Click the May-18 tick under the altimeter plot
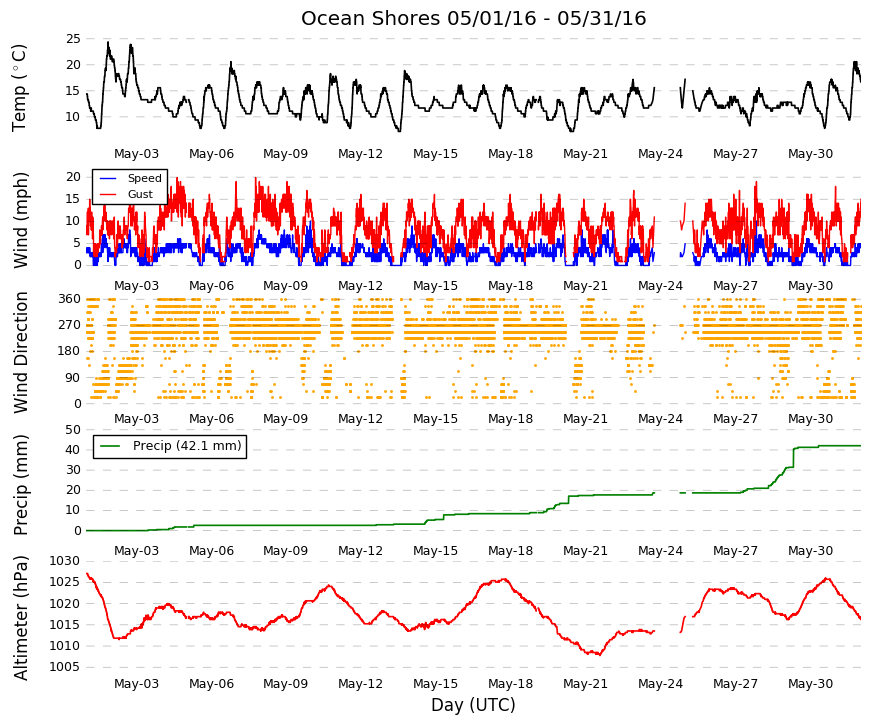 click(x=510, y=684)
